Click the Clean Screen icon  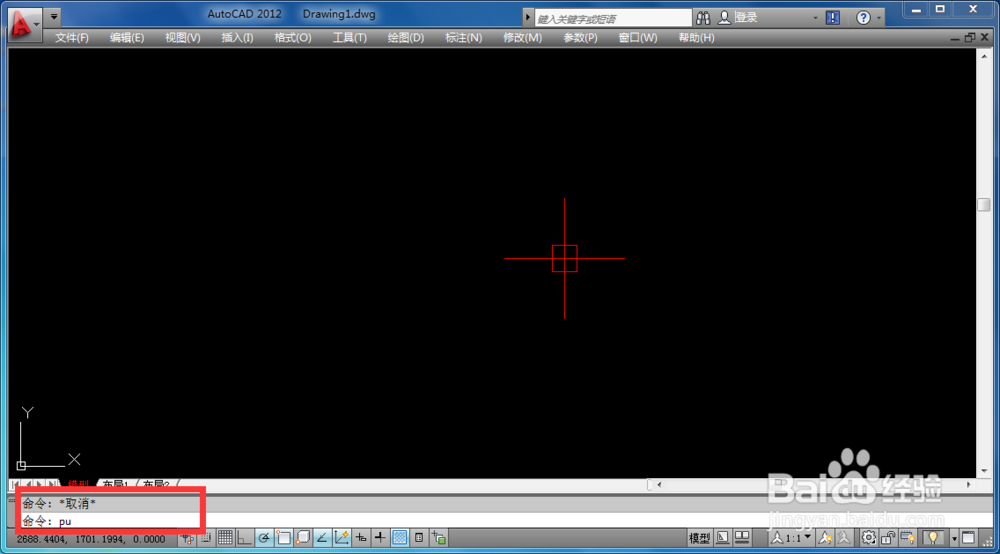(x=968, y=538)
